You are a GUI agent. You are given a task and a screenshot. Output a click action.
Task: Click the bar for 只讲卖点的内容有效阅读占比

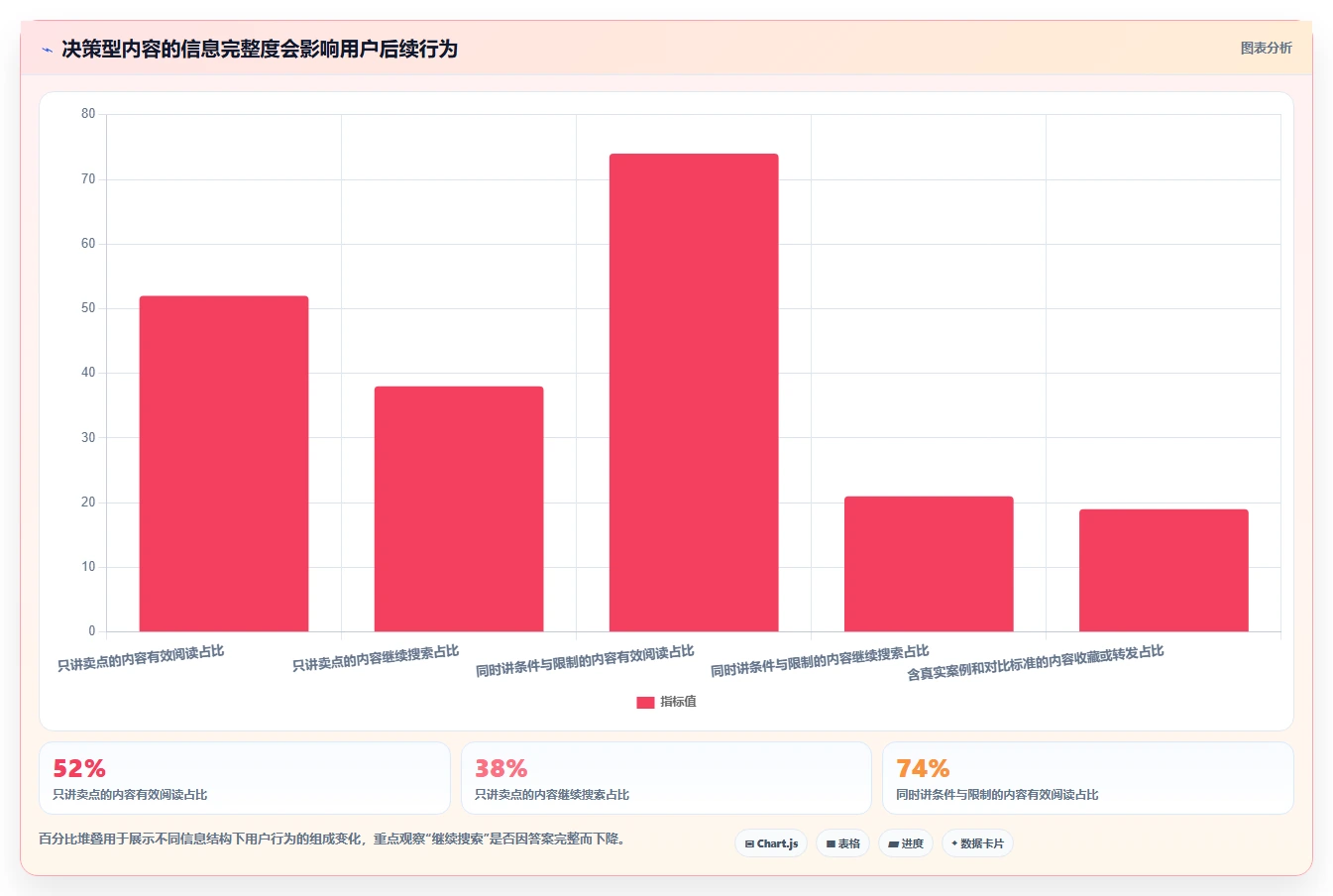pos(224,464)
